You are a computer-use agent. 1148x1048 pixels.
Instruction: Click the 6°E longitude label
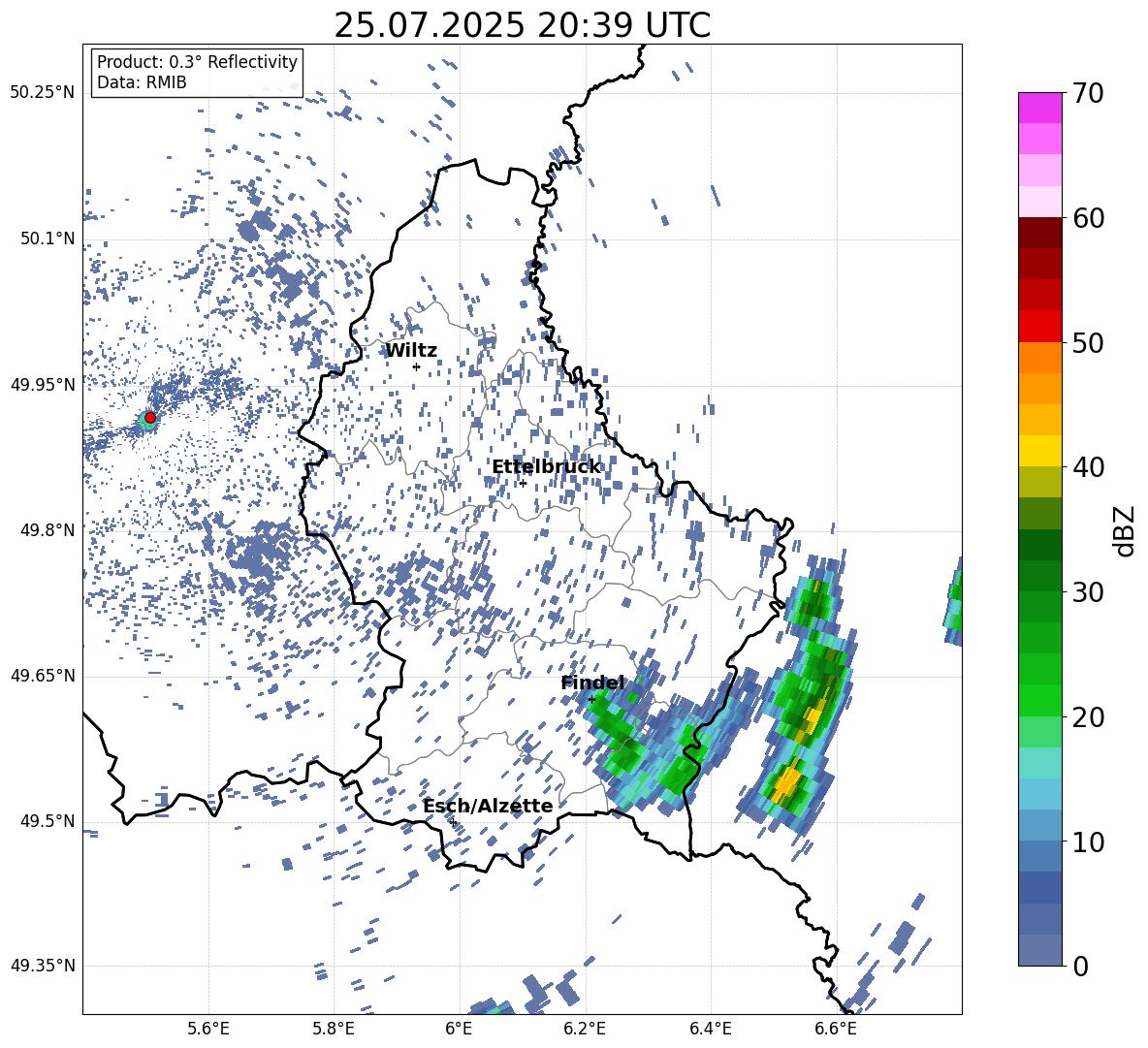459,1029
